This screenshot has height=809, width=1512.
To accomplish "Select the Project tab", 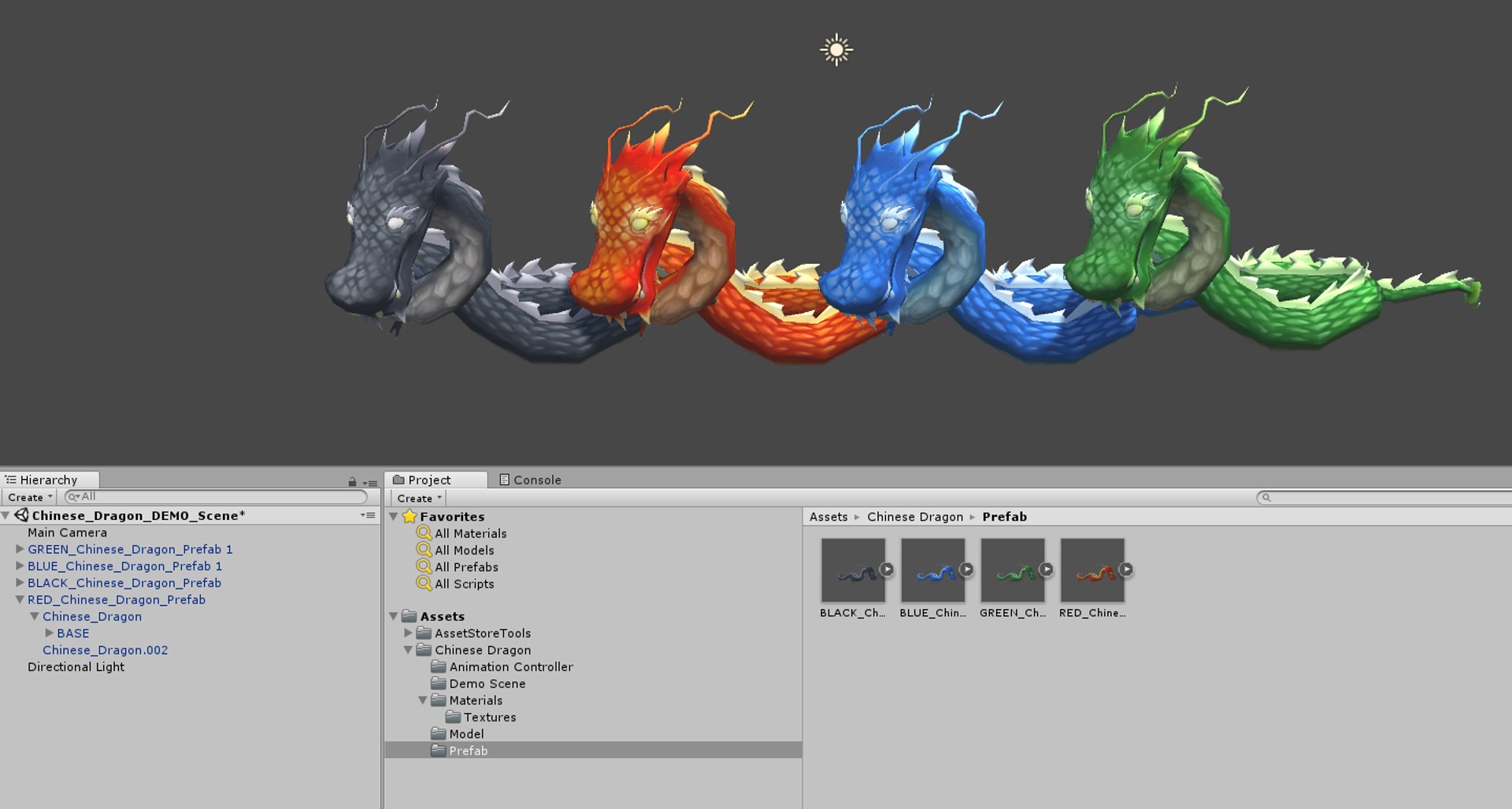I will coord(435,480).
